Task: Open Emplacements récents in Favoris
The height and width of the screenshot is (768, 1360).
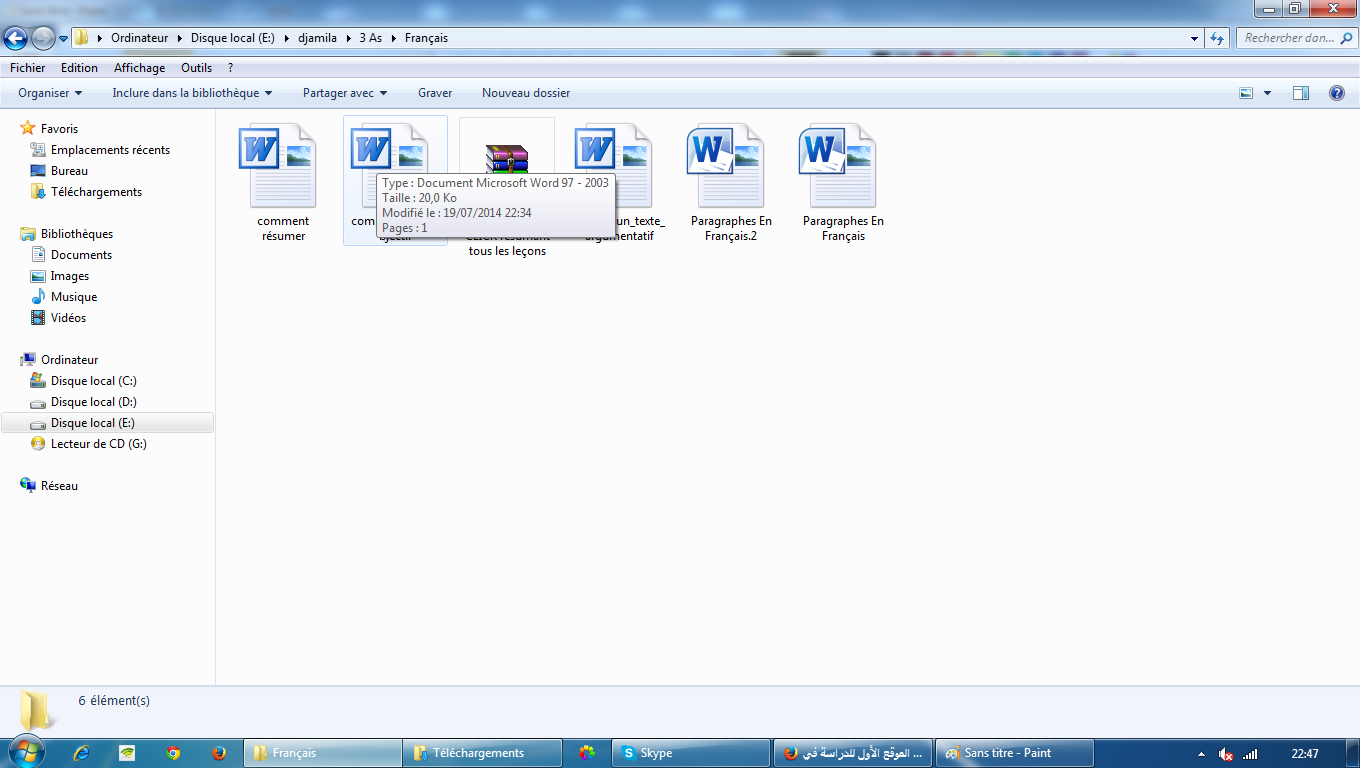Action: pyautogui.click(x=110, y=150)
